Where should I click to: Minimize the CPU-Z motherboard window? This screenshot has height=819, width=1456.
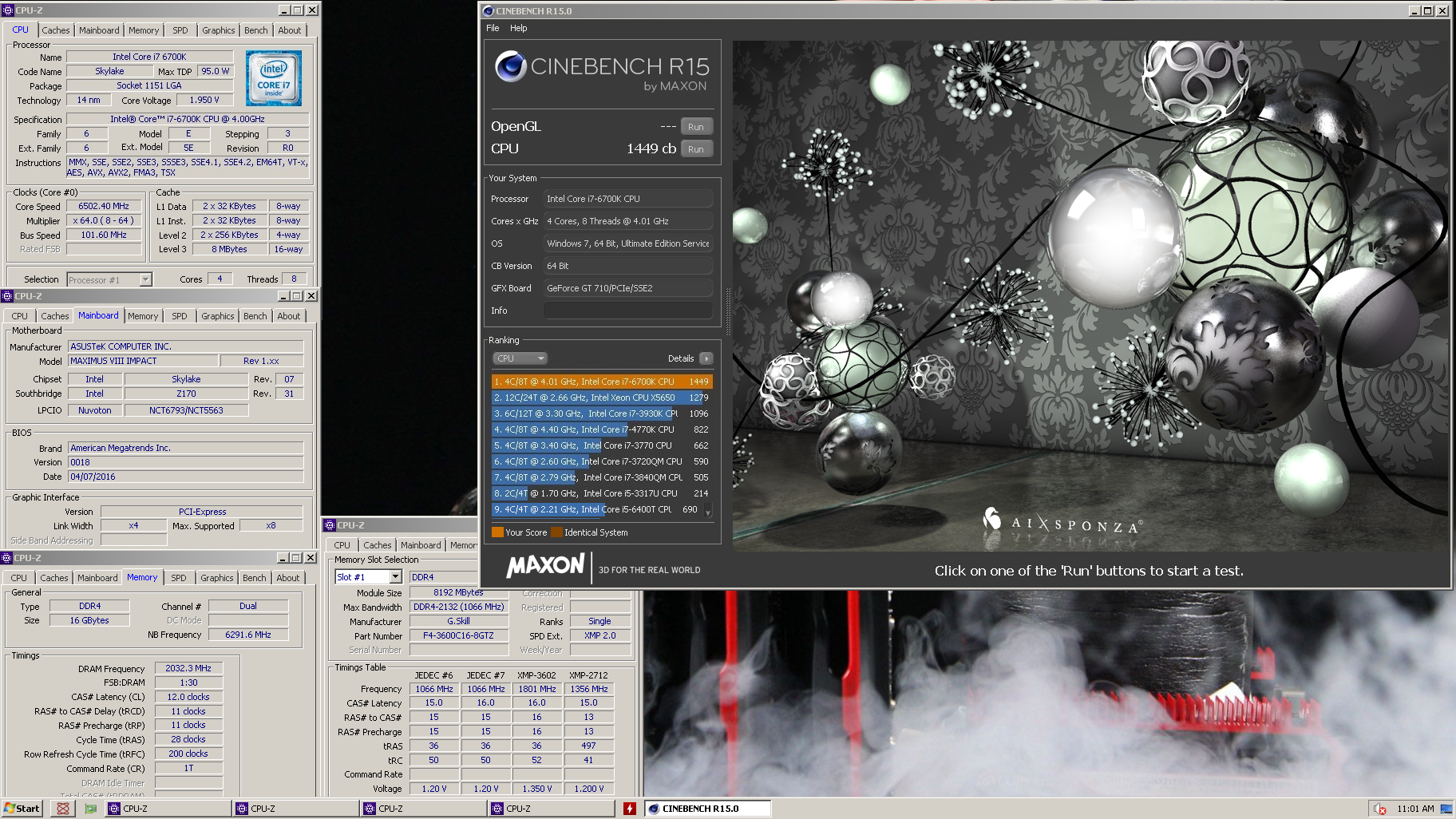click(x=283, y=296)
